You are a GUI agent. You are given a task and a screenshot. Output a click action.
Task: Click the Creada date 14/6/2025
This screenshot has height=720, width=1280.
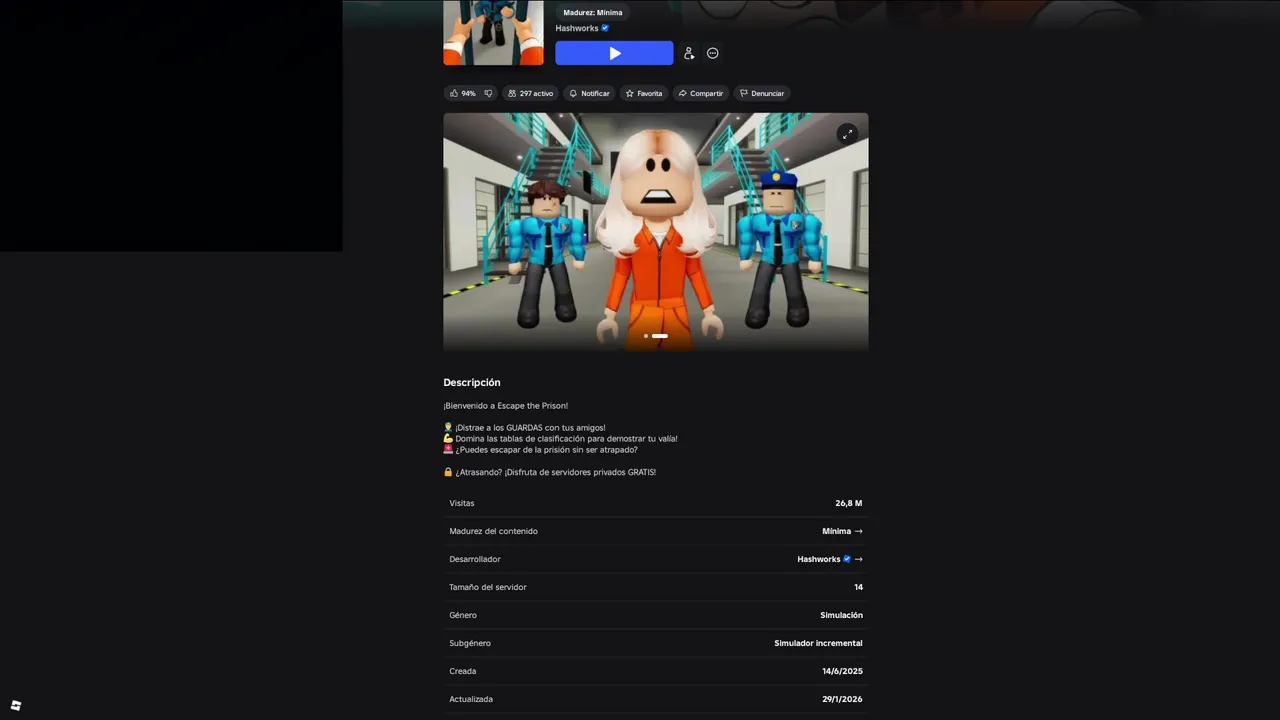pos(842,671)
